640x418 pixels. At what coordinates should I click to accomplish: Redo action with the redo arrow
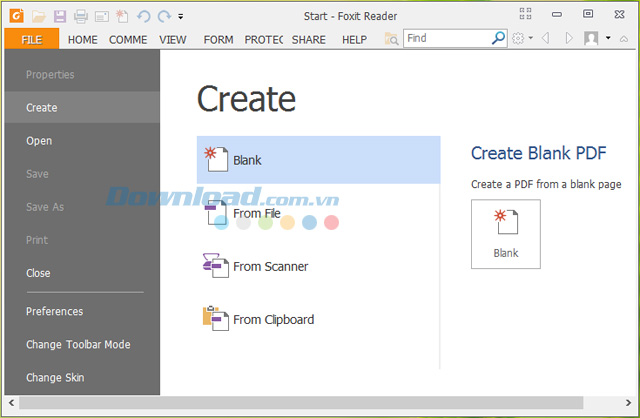point(164,16)
